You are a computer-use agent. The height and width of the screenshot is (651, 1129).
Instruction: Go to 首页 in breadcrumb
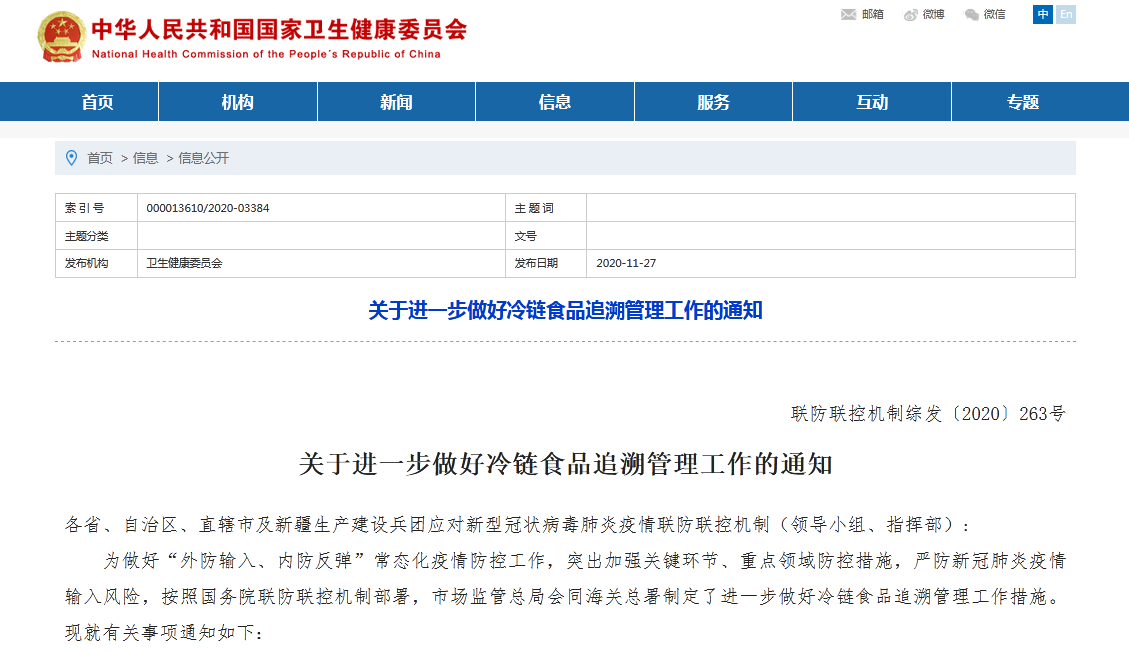coord(100,158)
